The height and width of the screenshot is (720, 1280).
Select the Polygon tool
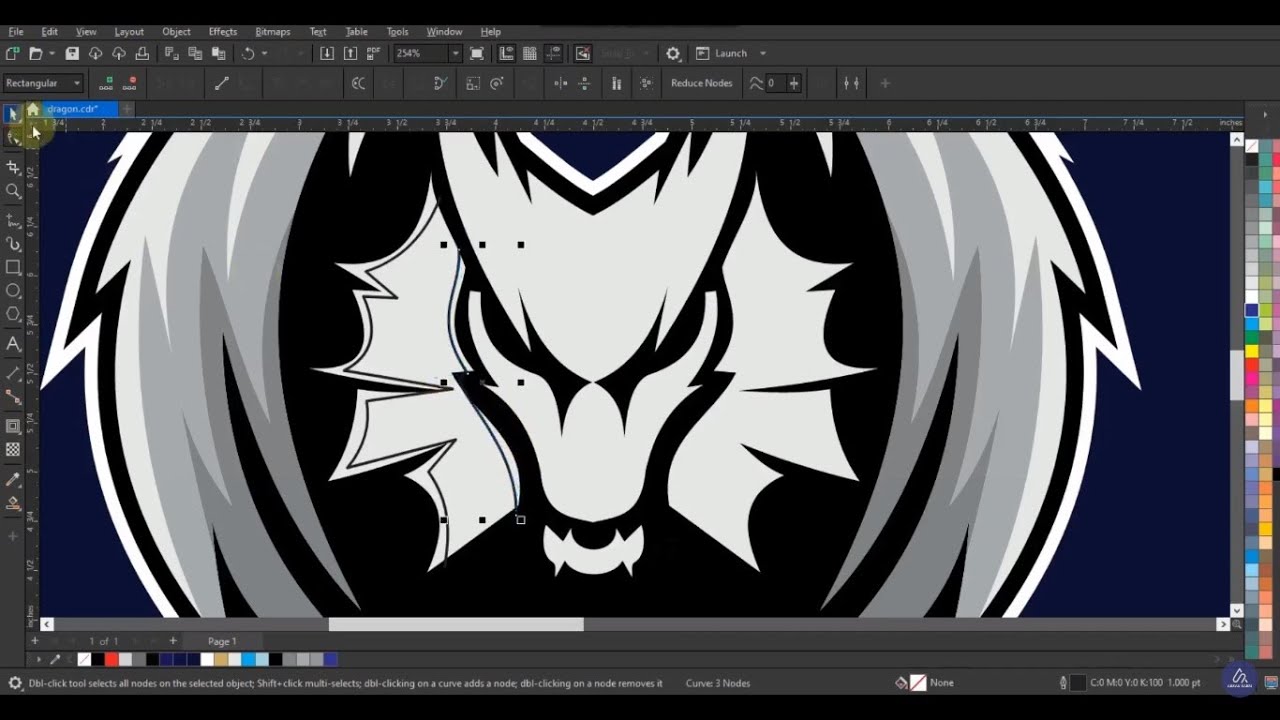click(13, 314)
